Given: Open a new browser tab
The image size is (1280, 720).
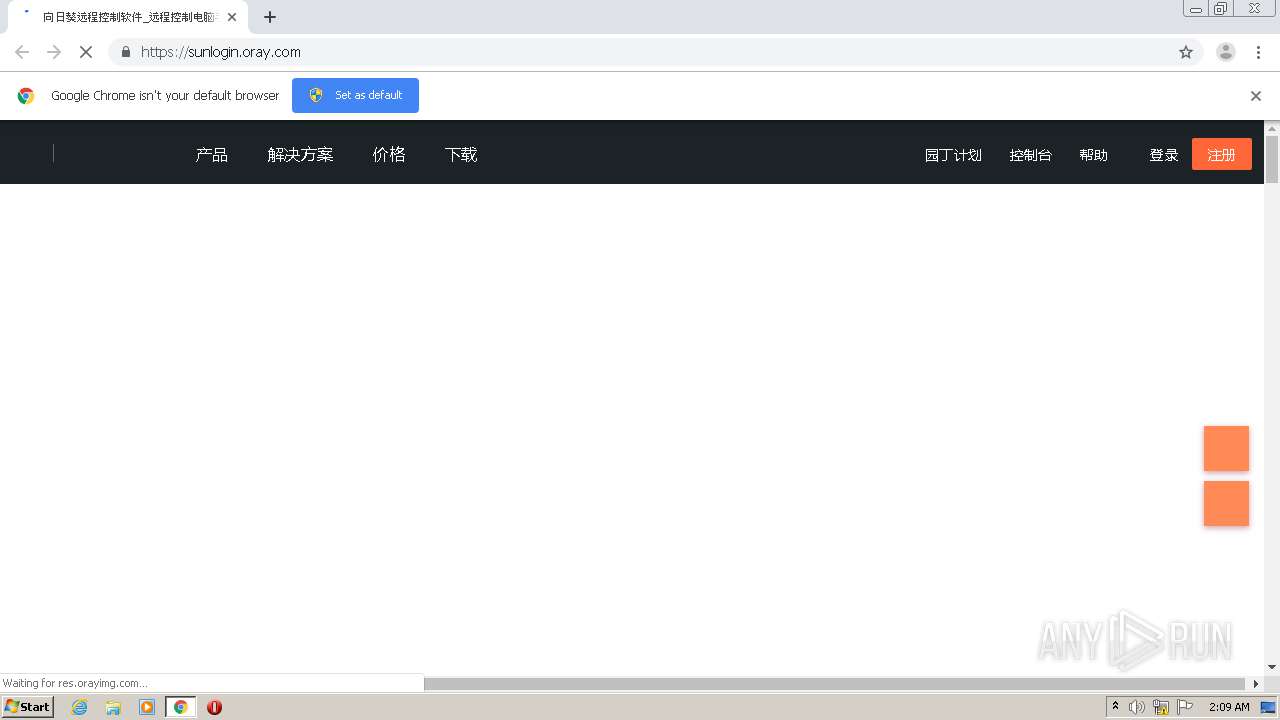Looking at the screenshot, I should tap(270, 17).
